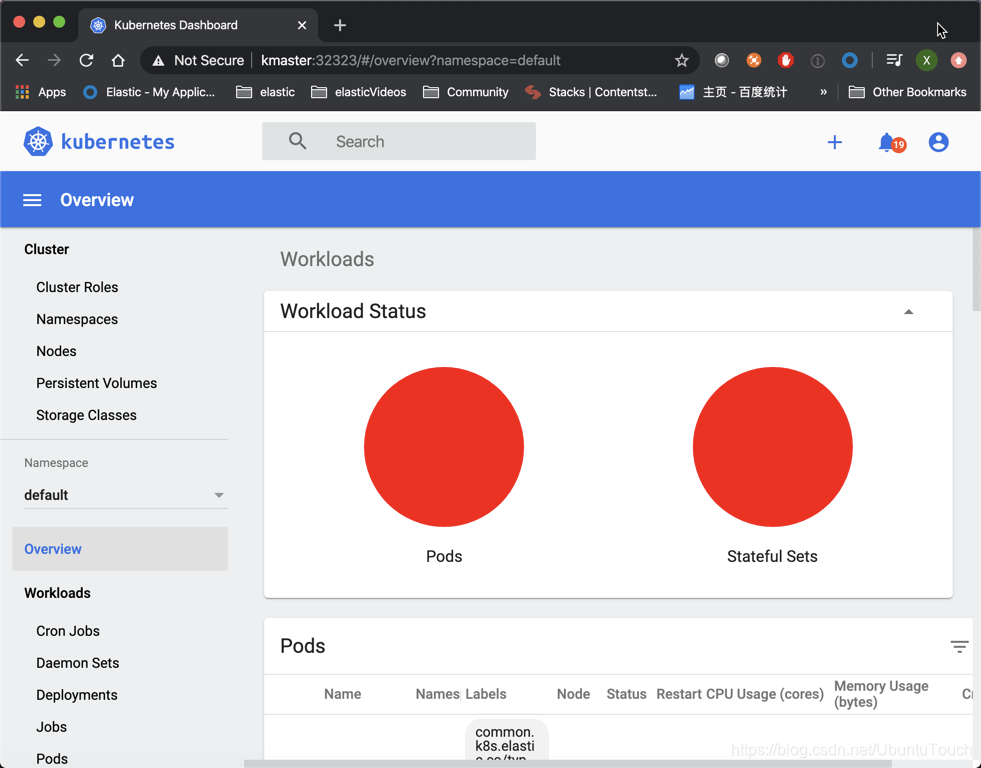The width and height of the screenshot is (981, 768).
Task: Open Cluster Roles in sidebar
Action: tap(77, 287)
